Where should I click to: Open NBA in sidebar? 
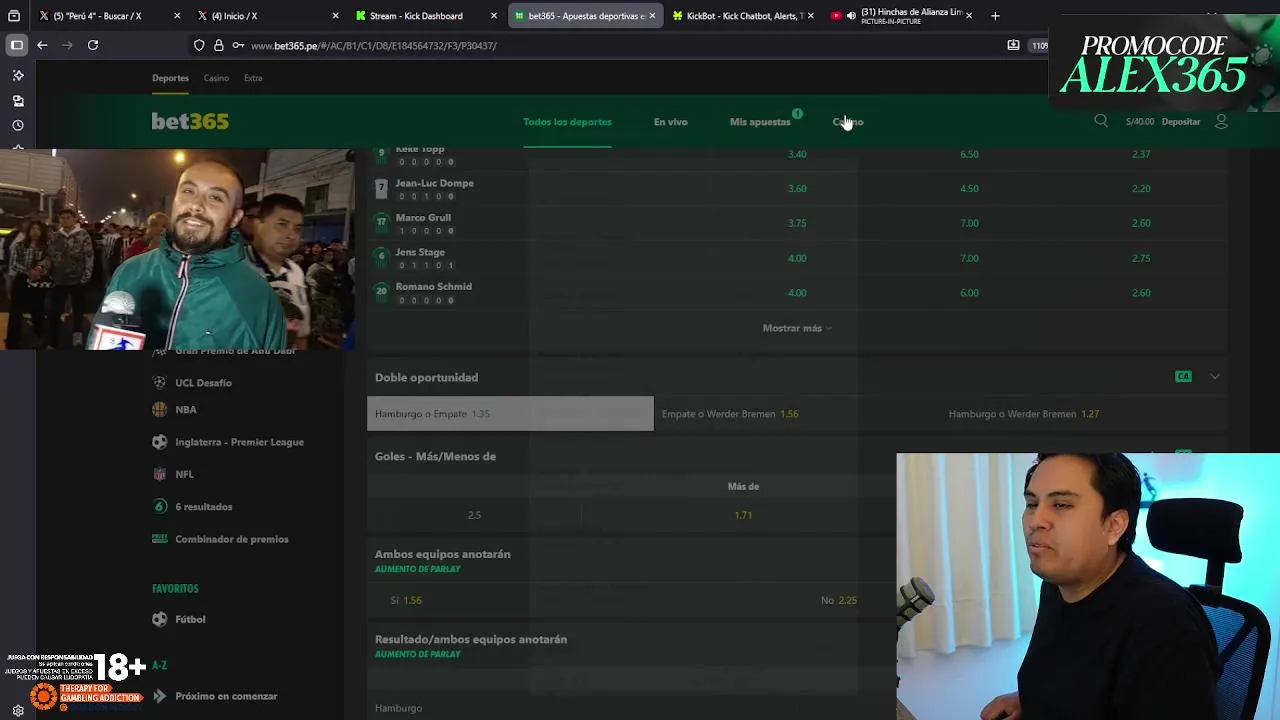click(x=186, y=409)
